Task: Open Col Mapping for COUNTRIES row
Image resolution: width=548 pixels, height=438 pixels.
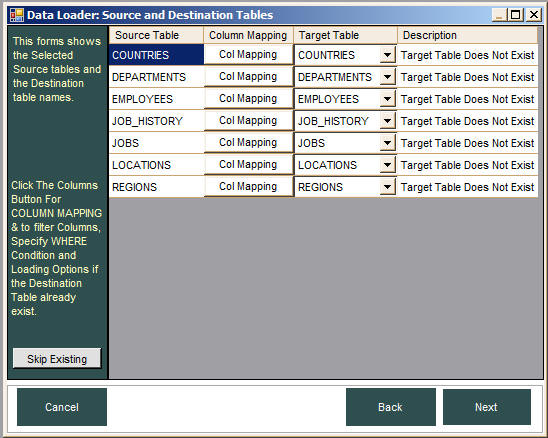Action: point(248,55)
